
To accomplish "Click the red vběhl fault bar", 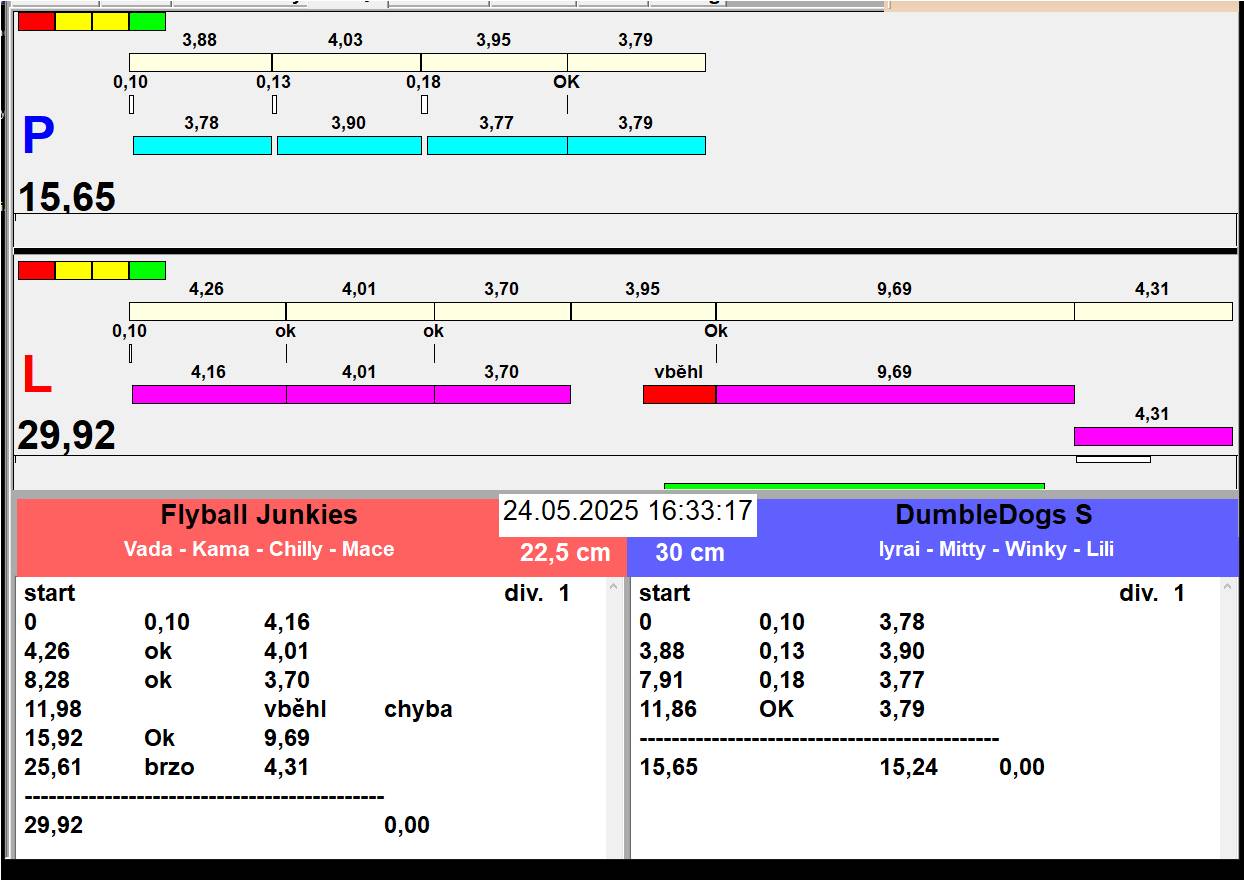I will click(x=679, y=394).
